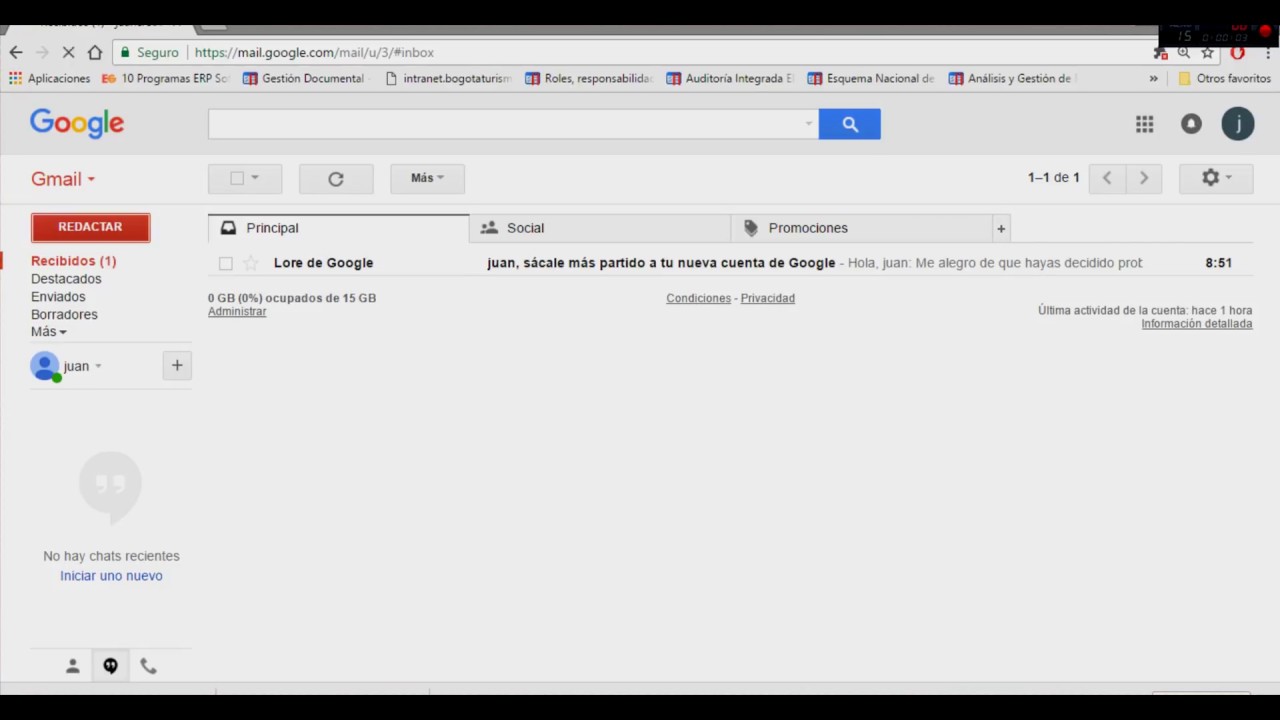Click into the Gmail search field
Viewport: 1280px width, 720px height.
click(x=505, y=124)
